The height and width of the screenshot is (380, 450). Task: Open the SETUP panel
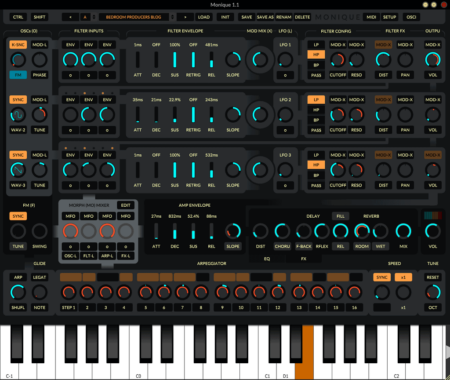coord(389,17)
